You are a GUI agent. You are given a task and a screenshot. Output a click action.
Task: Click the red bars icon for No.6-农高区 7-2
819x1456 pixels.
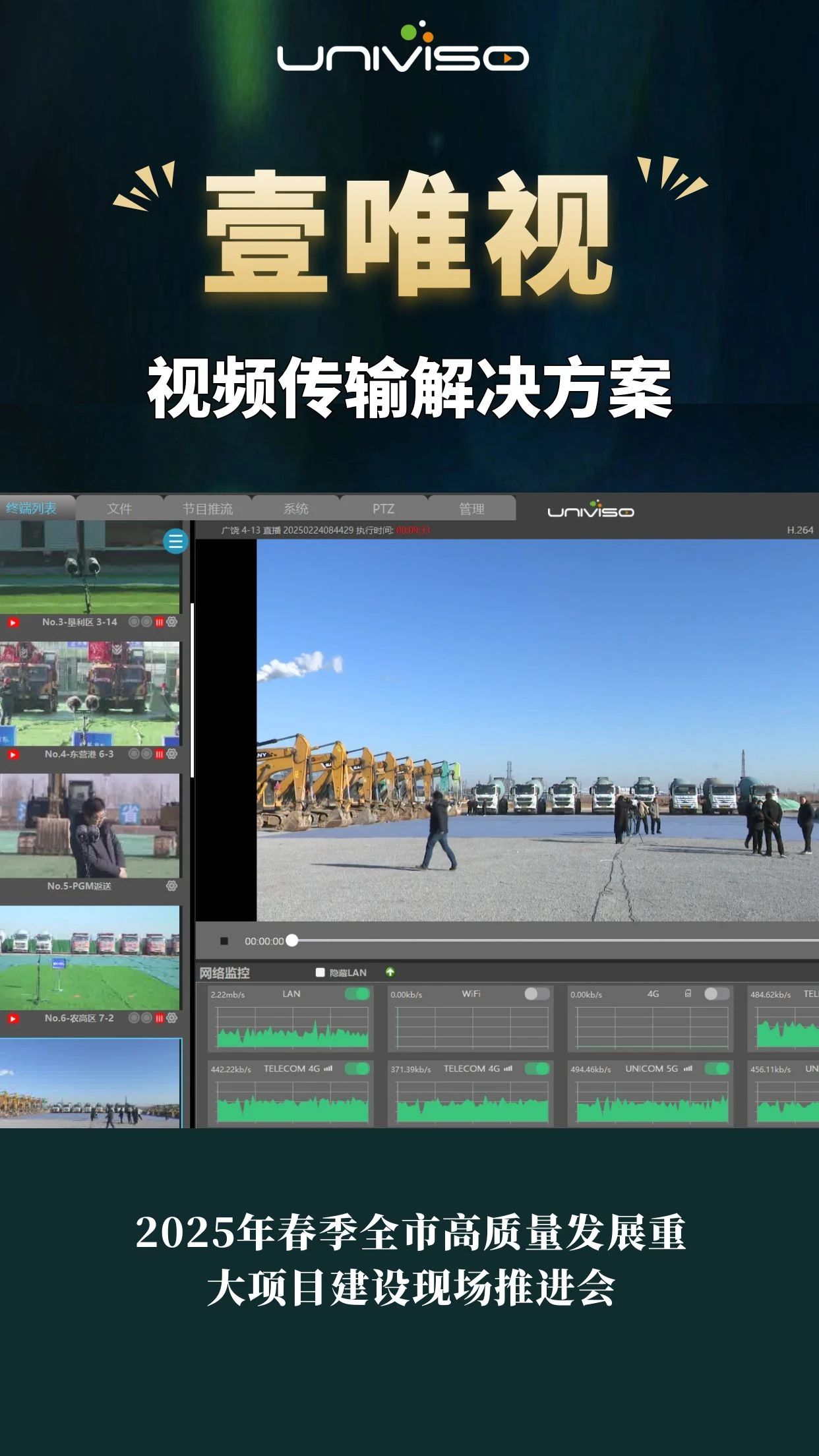(x=159, y=1019)
